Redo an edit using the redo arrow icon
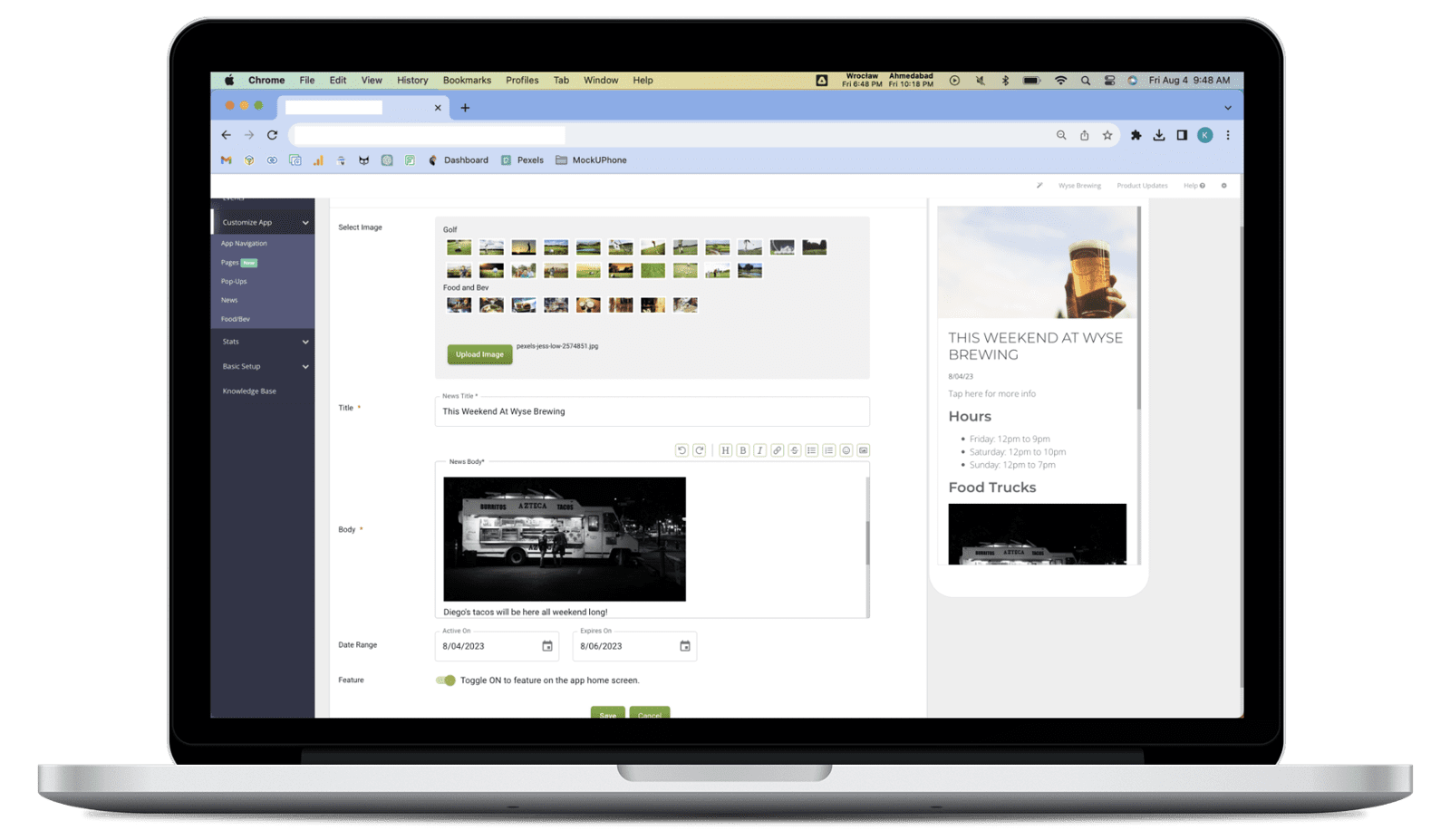The height and width of the screenshot is (840, 1450). point(699,450)
